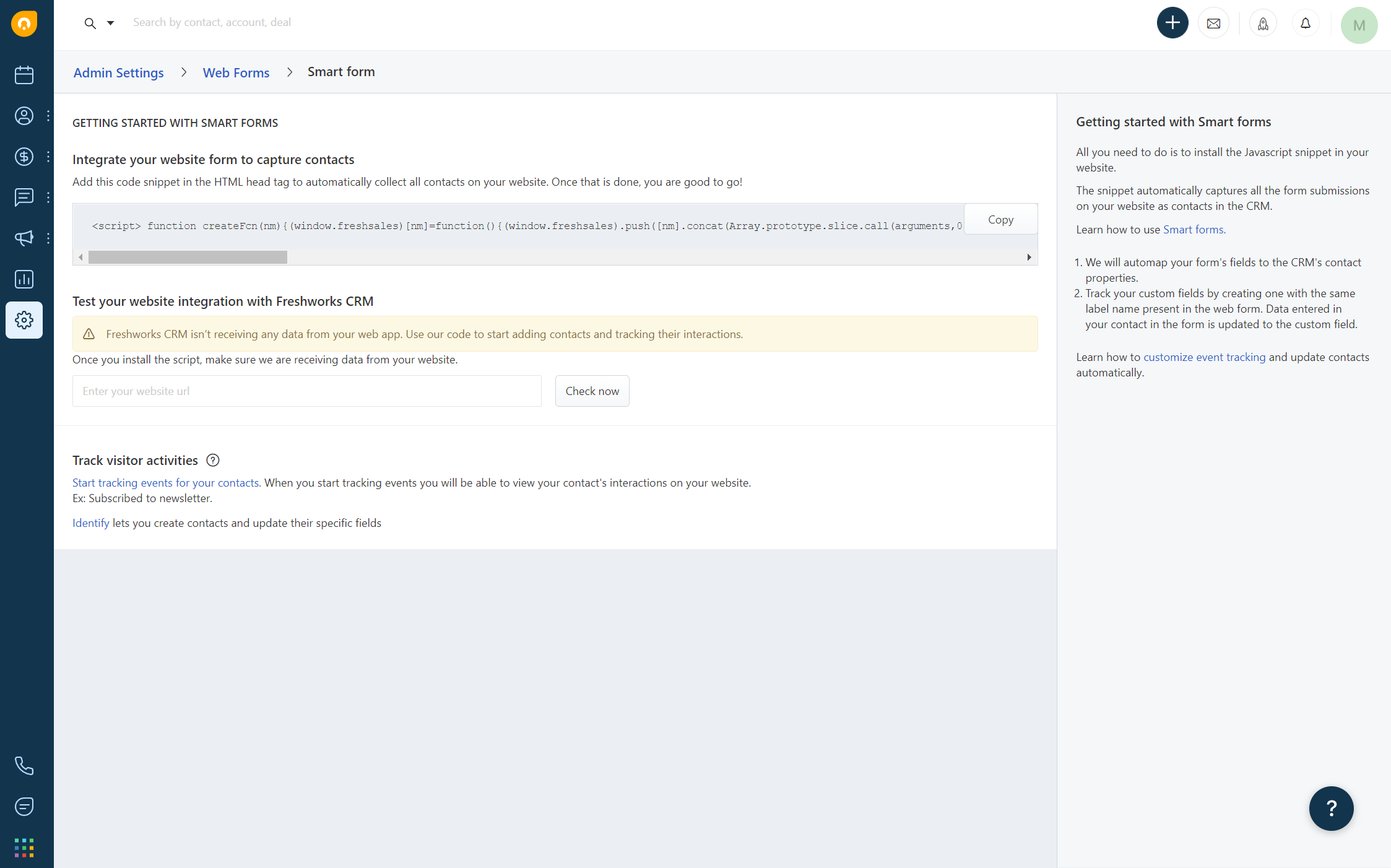The height and width of the screenshot is (868, 1391).
Task: Expand the search filter dropdown arrow
Action: [110, 23]
